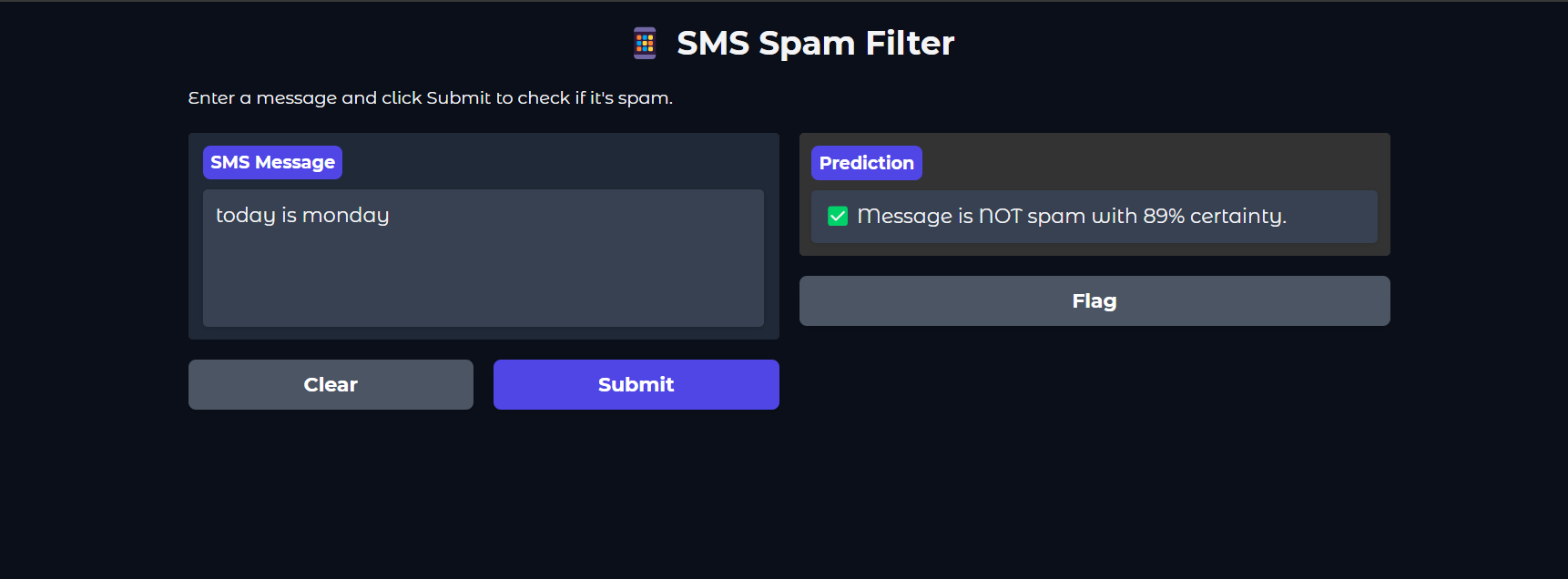Click the SMS Spam Filter heading
The width and height of the screenshot is (1568, 579).
[x=815, y=42]
